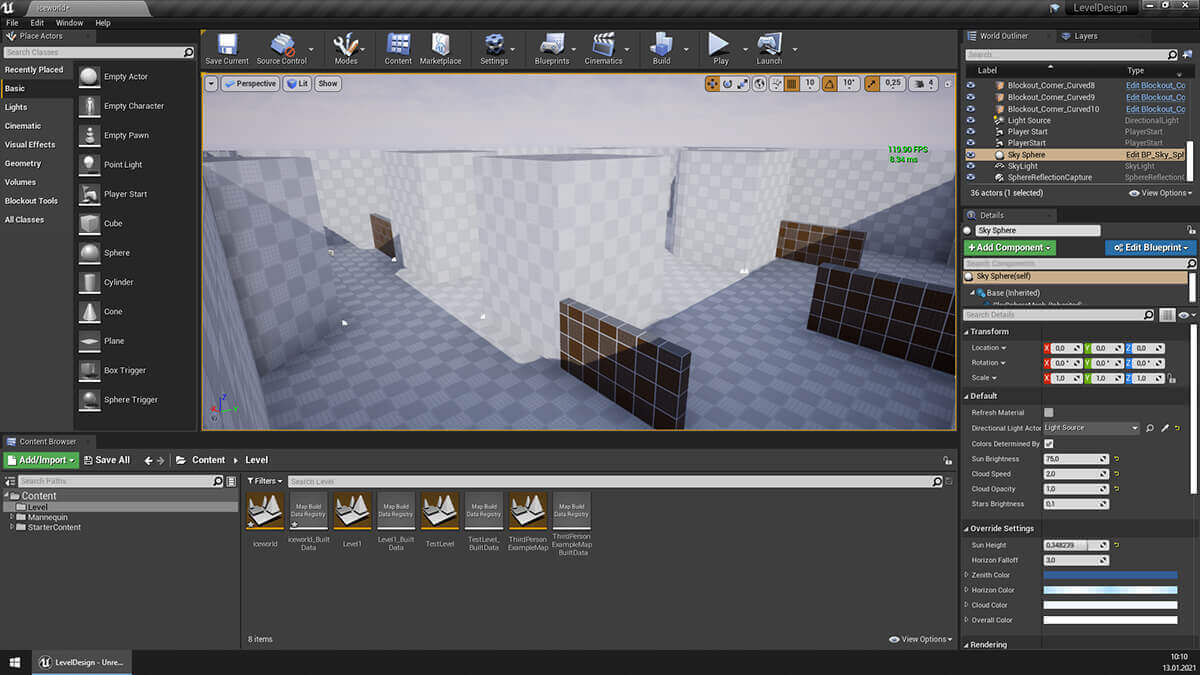This screenshot has height=675, width=1200.
Task: Click the Edit Blueprint button
Action: [x=1150, y=247]
